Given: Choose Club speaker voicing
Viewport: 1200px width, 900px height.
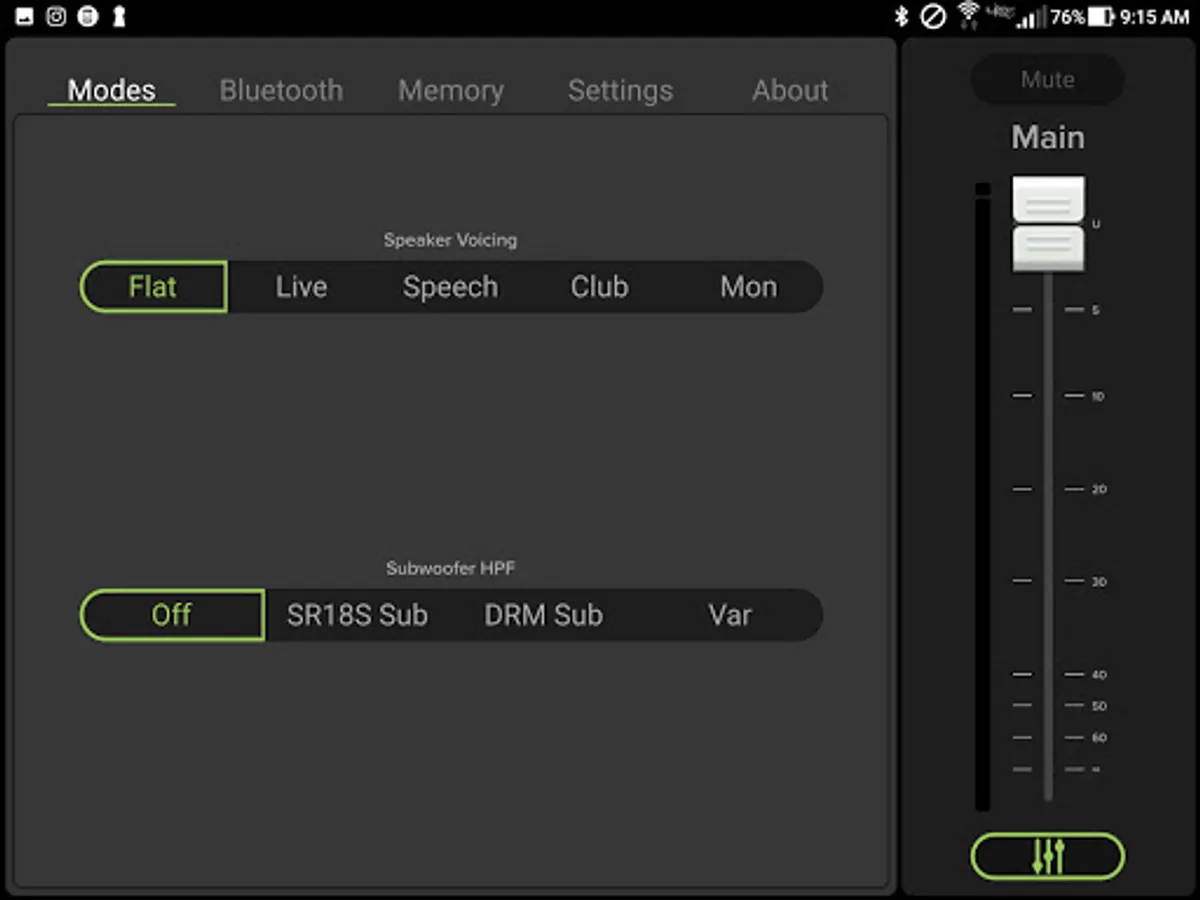Looking at the screenshot, I should point(599,287).
